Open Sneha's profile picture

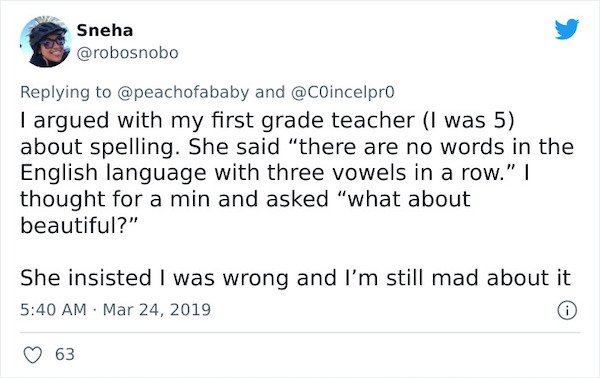coord(46,42)
